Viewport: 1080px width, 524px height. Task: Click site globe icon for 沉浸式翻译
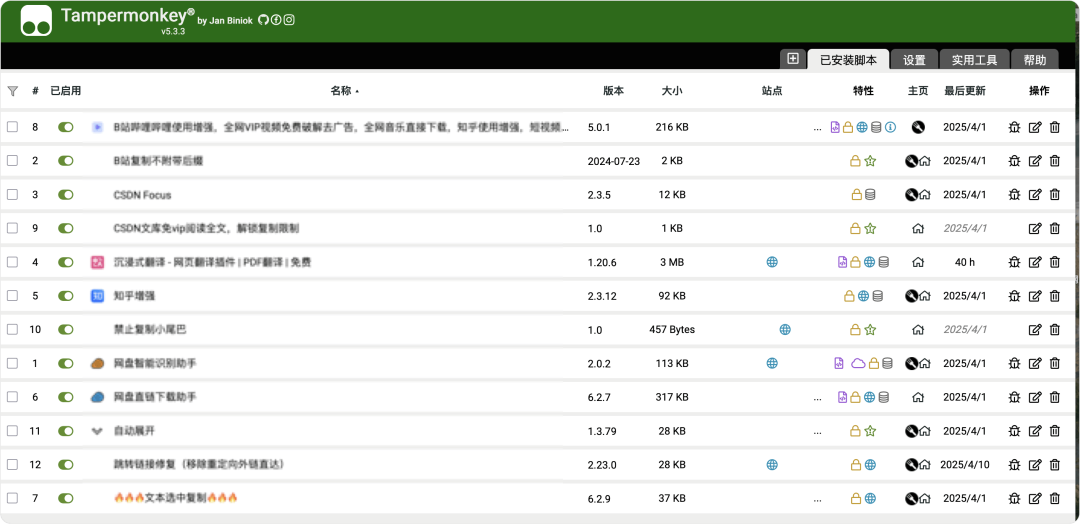[772, 262]
